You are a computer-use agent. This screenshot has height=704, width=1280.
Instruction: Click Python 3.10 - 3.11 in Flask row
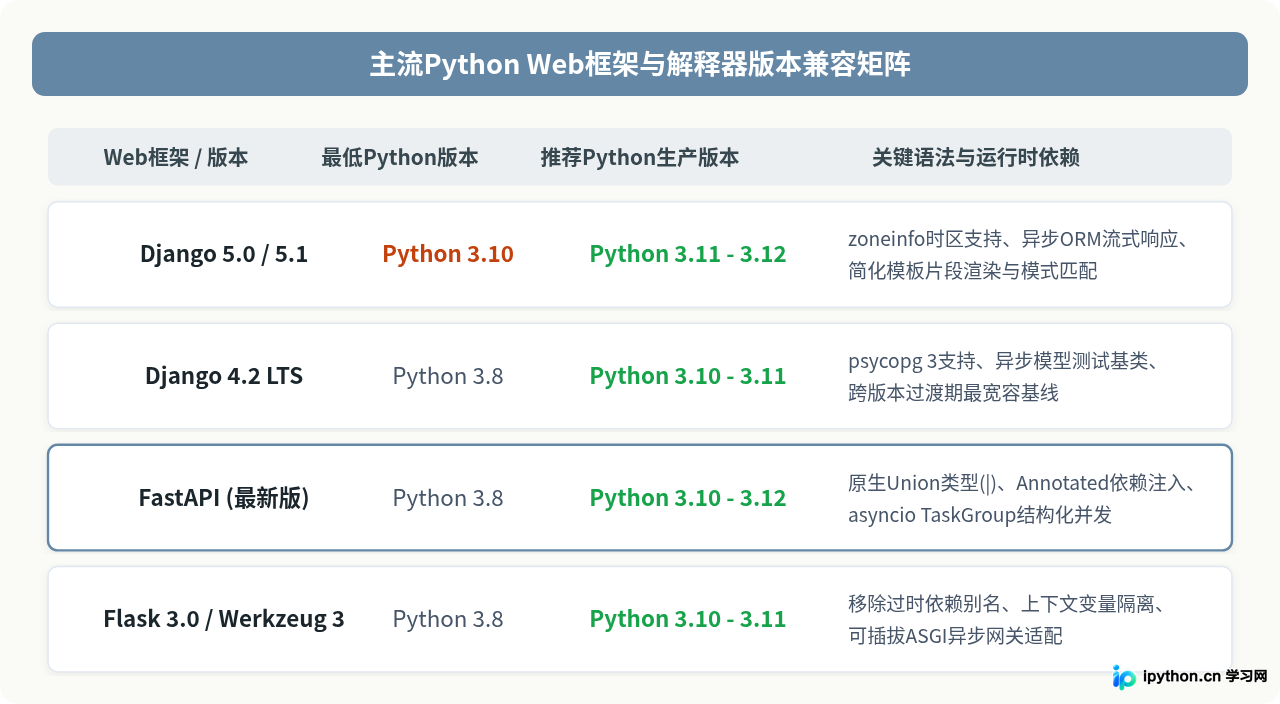(x=688, y=619)
